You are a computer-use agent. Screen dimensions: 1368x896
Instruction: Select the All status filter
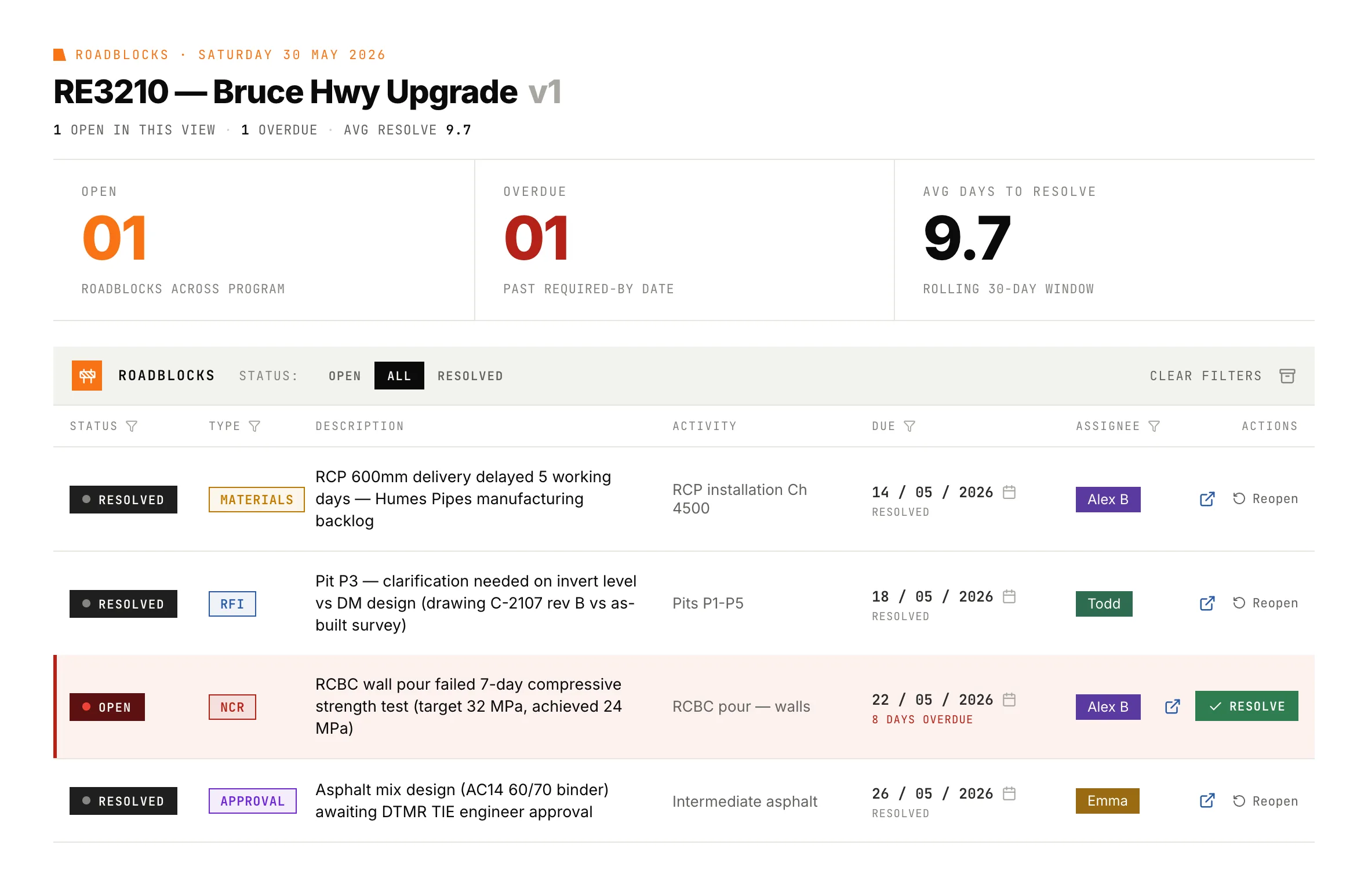pyautogui.click(x=399, y=376)
